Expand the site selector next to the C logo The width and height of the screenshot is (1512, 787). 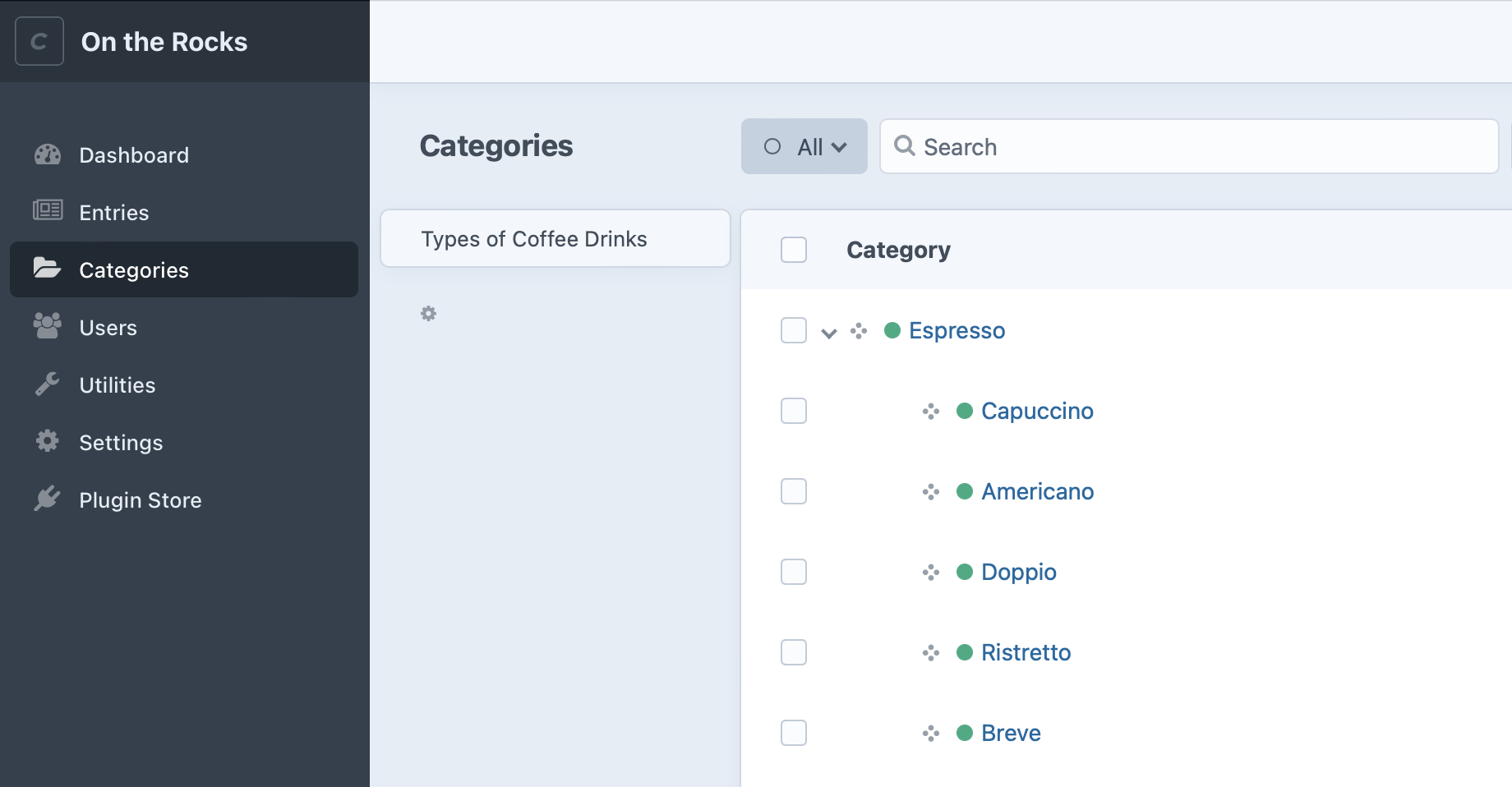[x=39, y=41]
